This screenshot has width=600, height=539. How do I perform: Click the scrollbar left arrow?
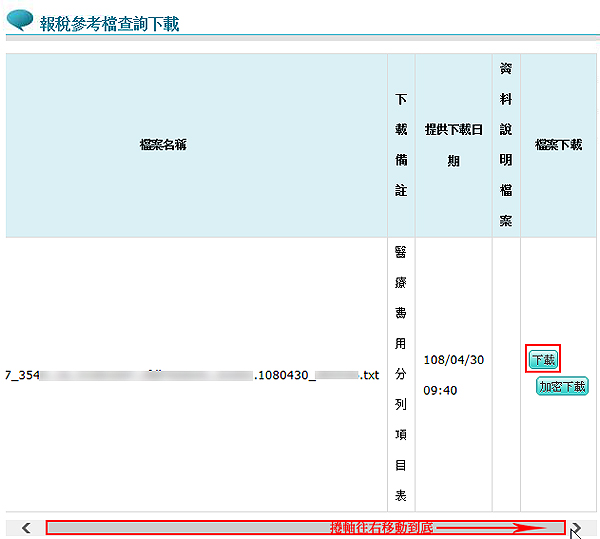[26, 527]
